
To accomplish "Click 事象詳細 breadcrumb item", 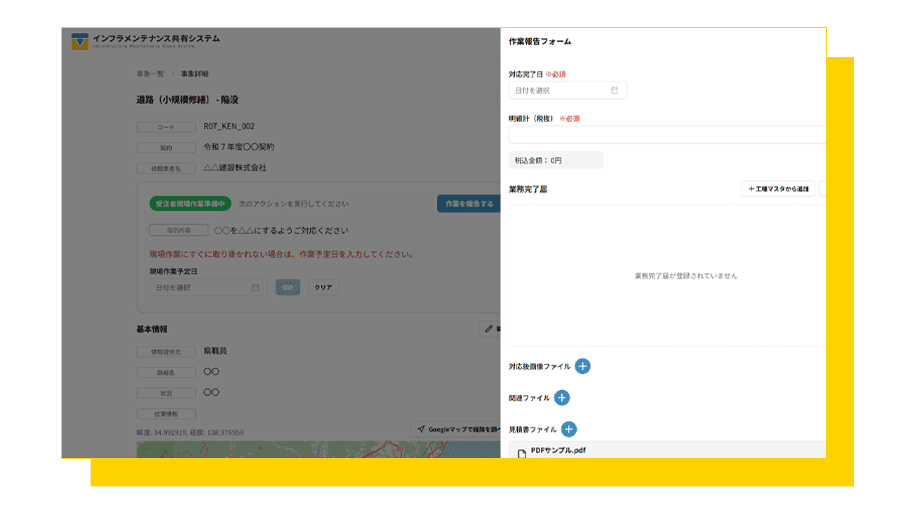I will [x=195, y=74].
